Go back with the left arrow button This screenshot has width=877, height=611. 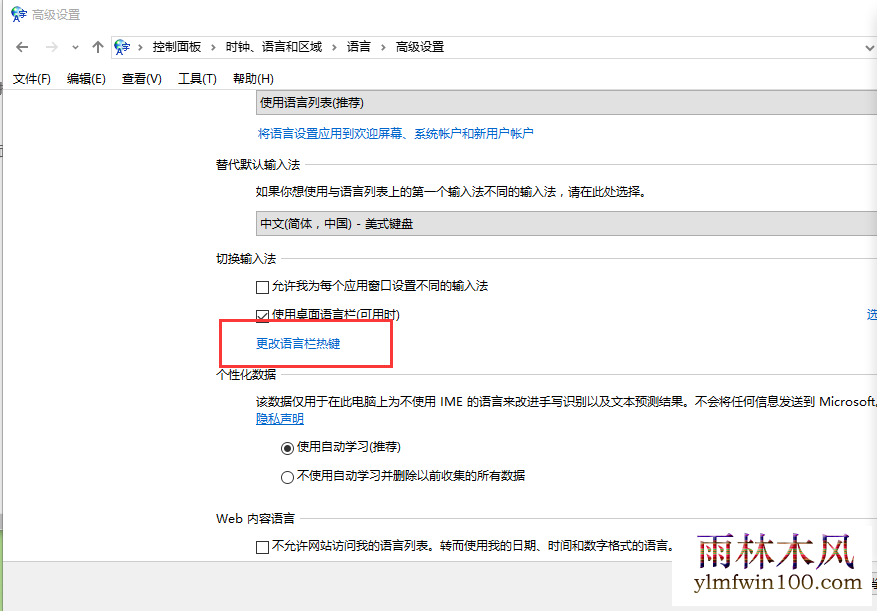22,47
